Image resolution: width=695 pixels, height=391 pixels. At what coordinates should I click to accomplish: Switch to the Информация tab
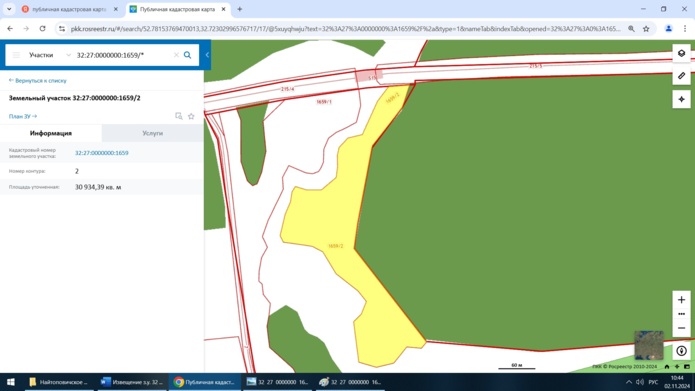coord(51,133)
